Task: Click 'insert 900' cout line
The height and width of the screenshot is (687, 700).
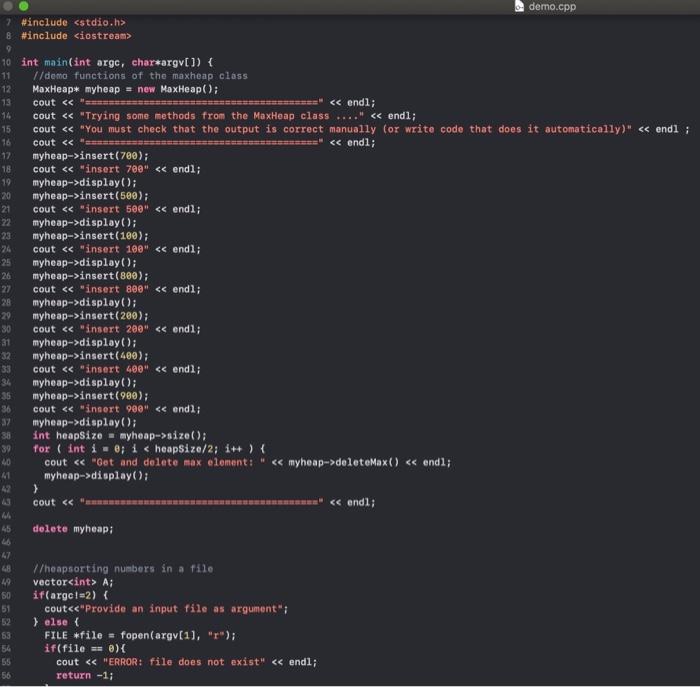Action: (117, 409)
